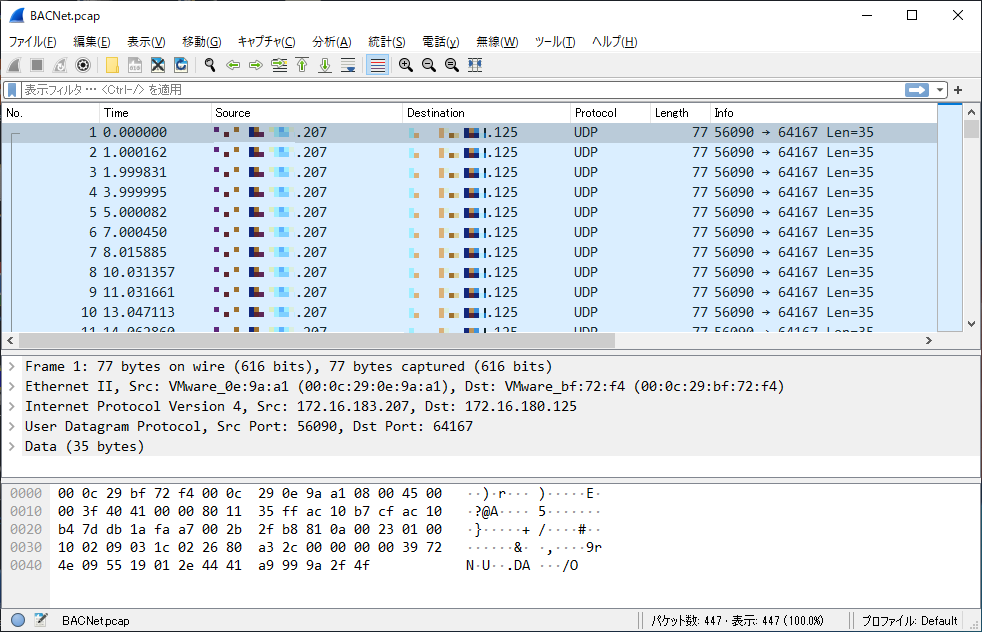This screenshot has height=632, width=982.
Task: Sort by the Protocol column header
Action: (611, 113)
